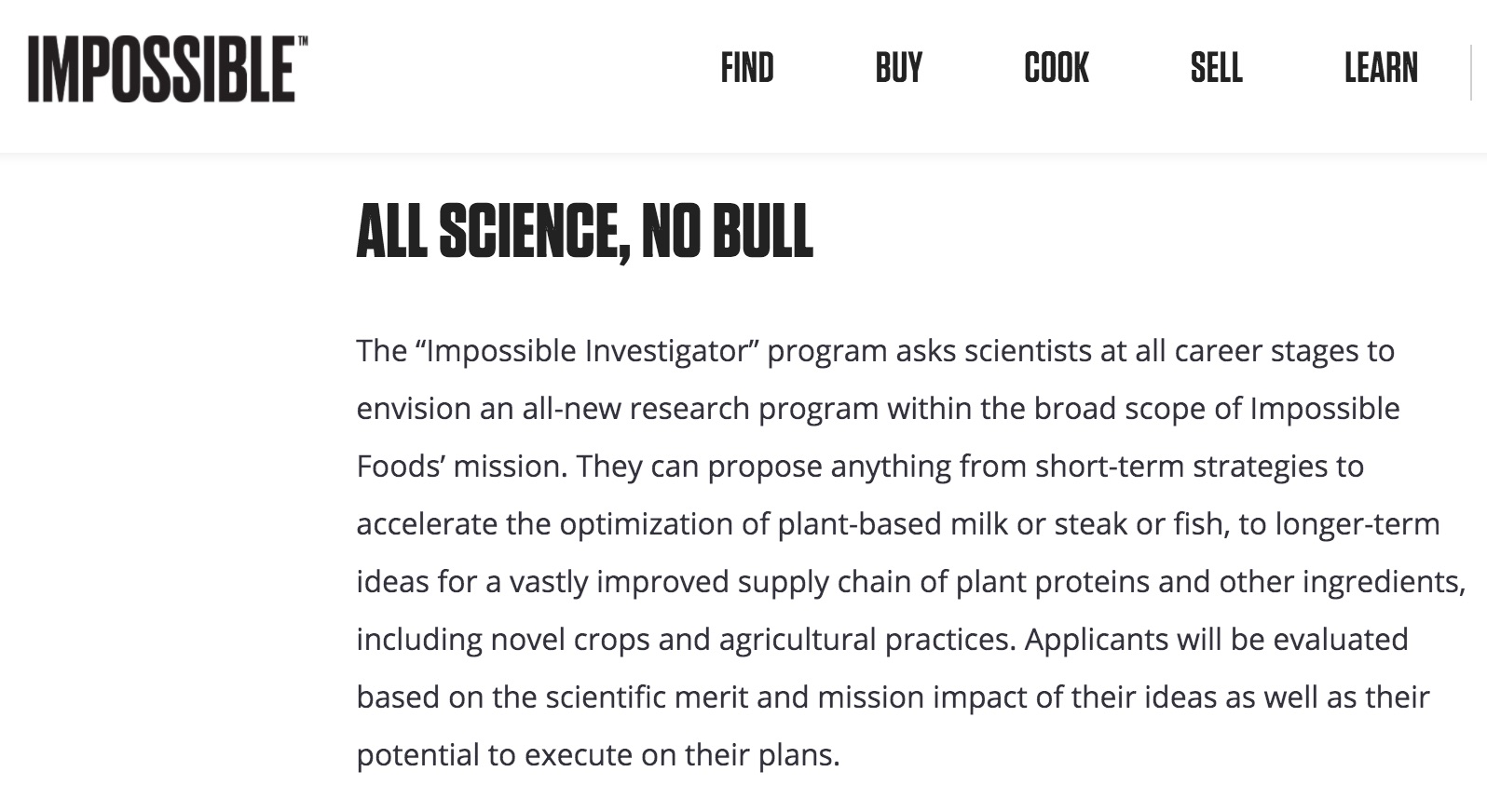This screenshot has width=1487, height=812.
Task: Click the words "Foods' mission" in the paragraph
Action: [x=460, y=467]
